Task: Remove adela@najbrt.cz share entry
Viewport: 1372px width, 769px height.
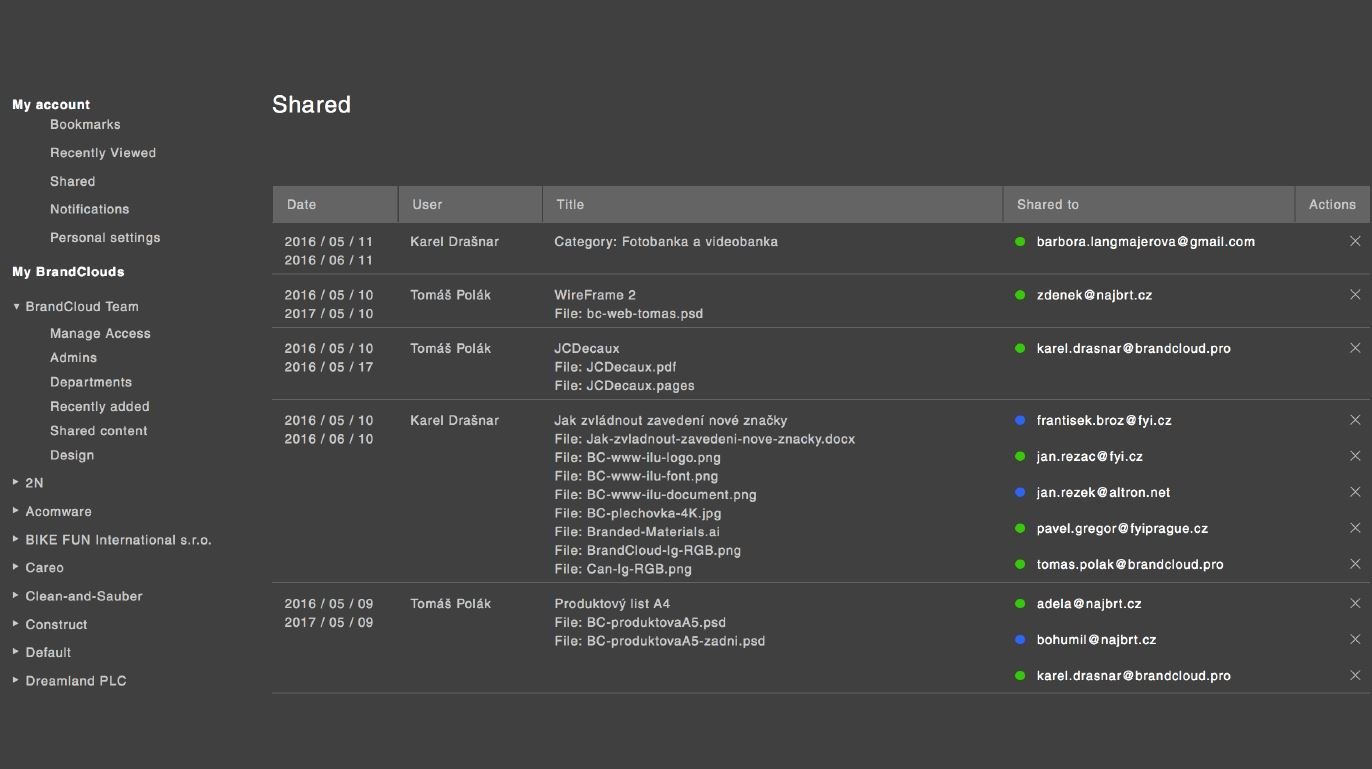Action: (1355, 604)
